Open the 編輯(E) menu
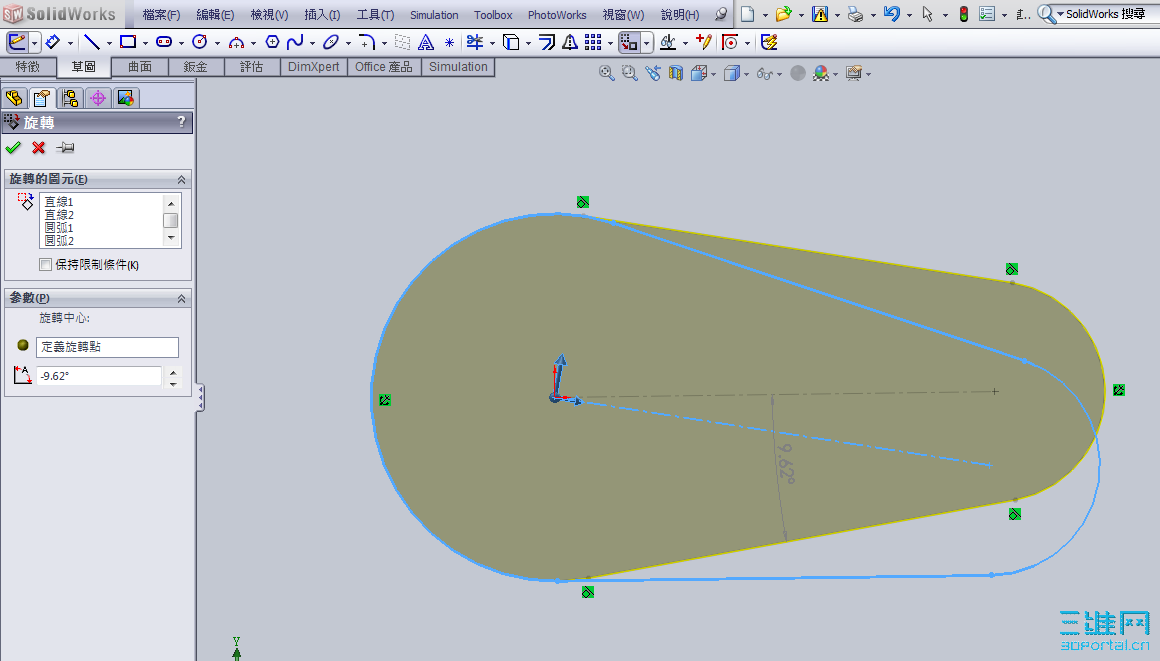The height and width of the screenshot is (661, 1160). 215,15
